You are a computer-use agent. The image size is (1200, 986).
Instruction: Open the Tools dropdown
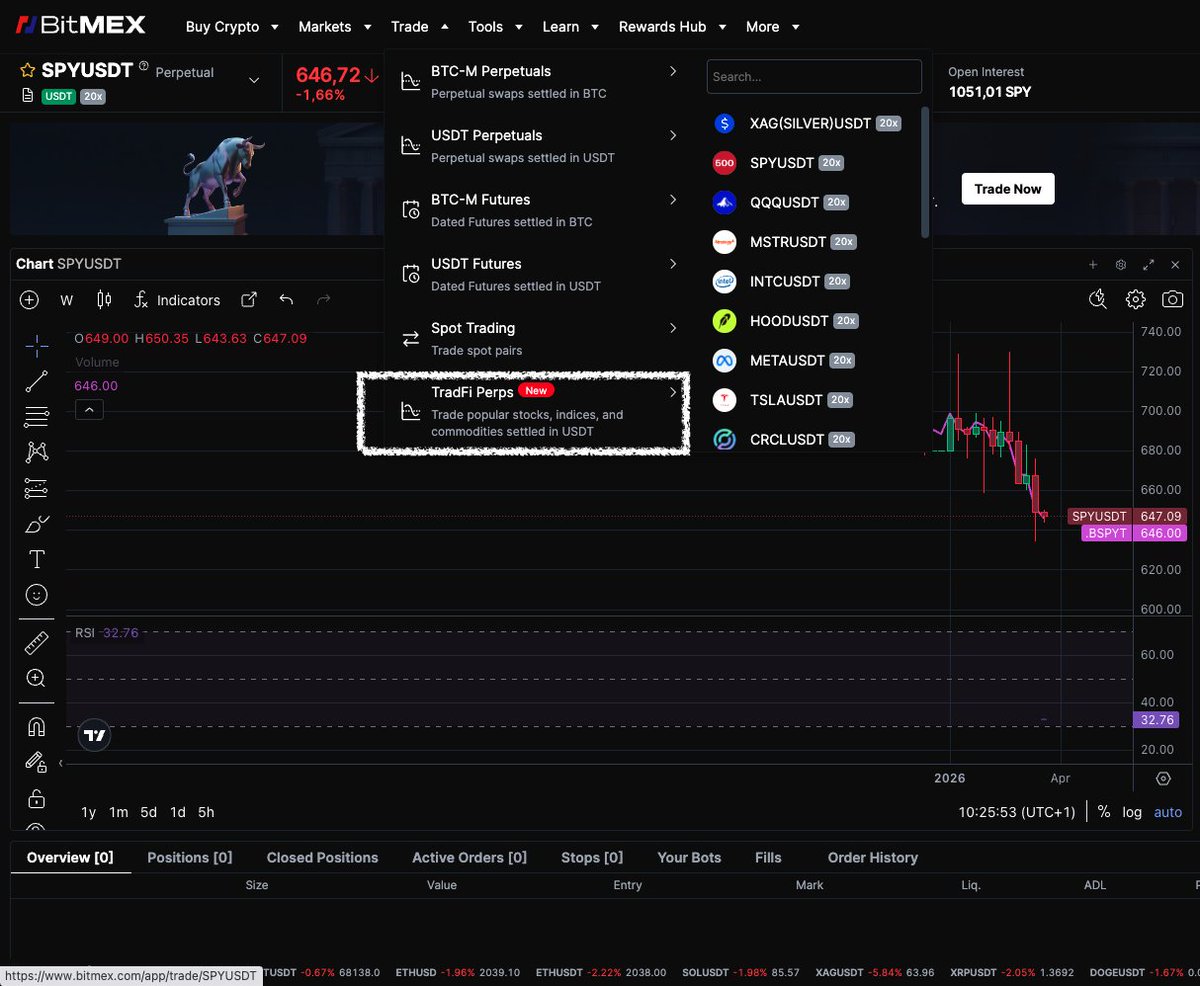point(495,27)
